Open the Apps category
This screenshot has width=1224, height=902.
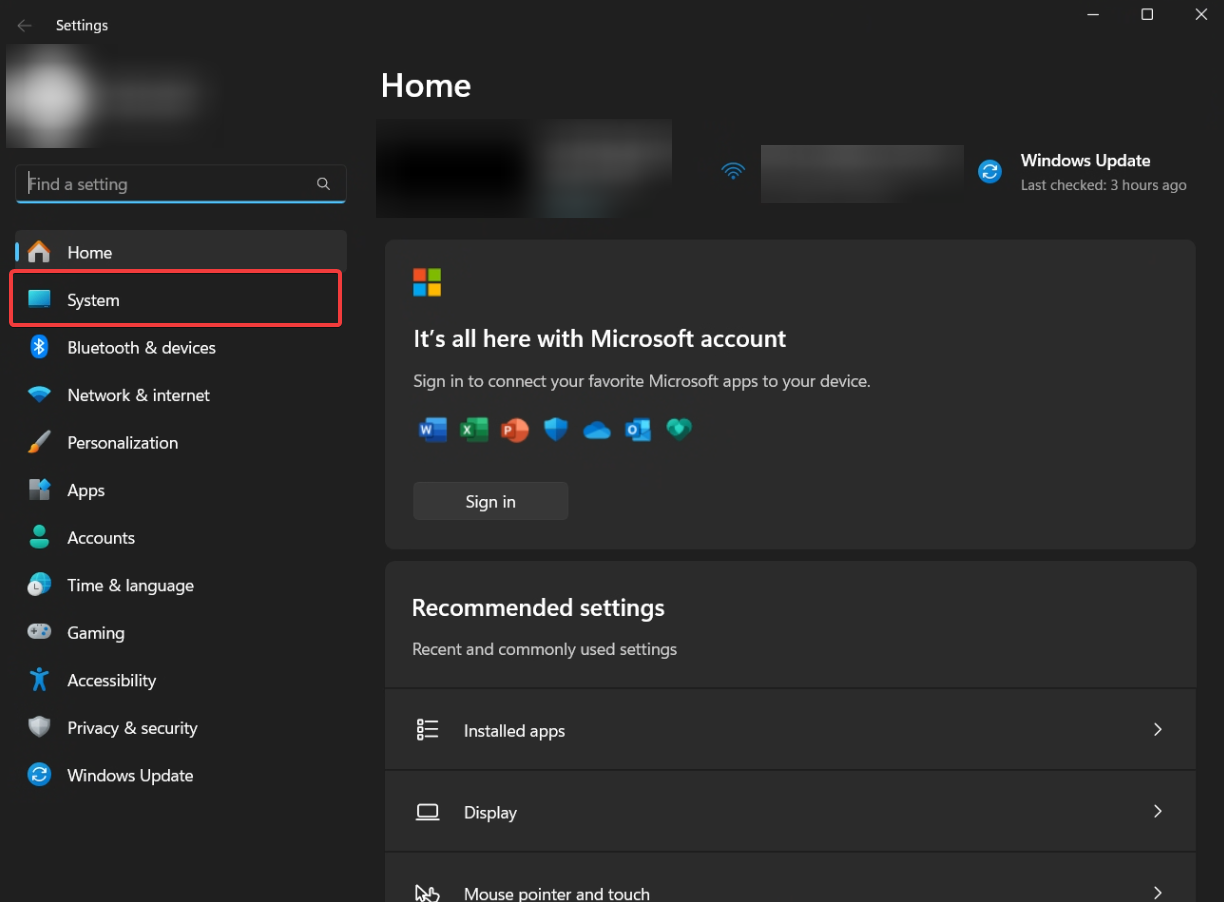click(181, 490)
